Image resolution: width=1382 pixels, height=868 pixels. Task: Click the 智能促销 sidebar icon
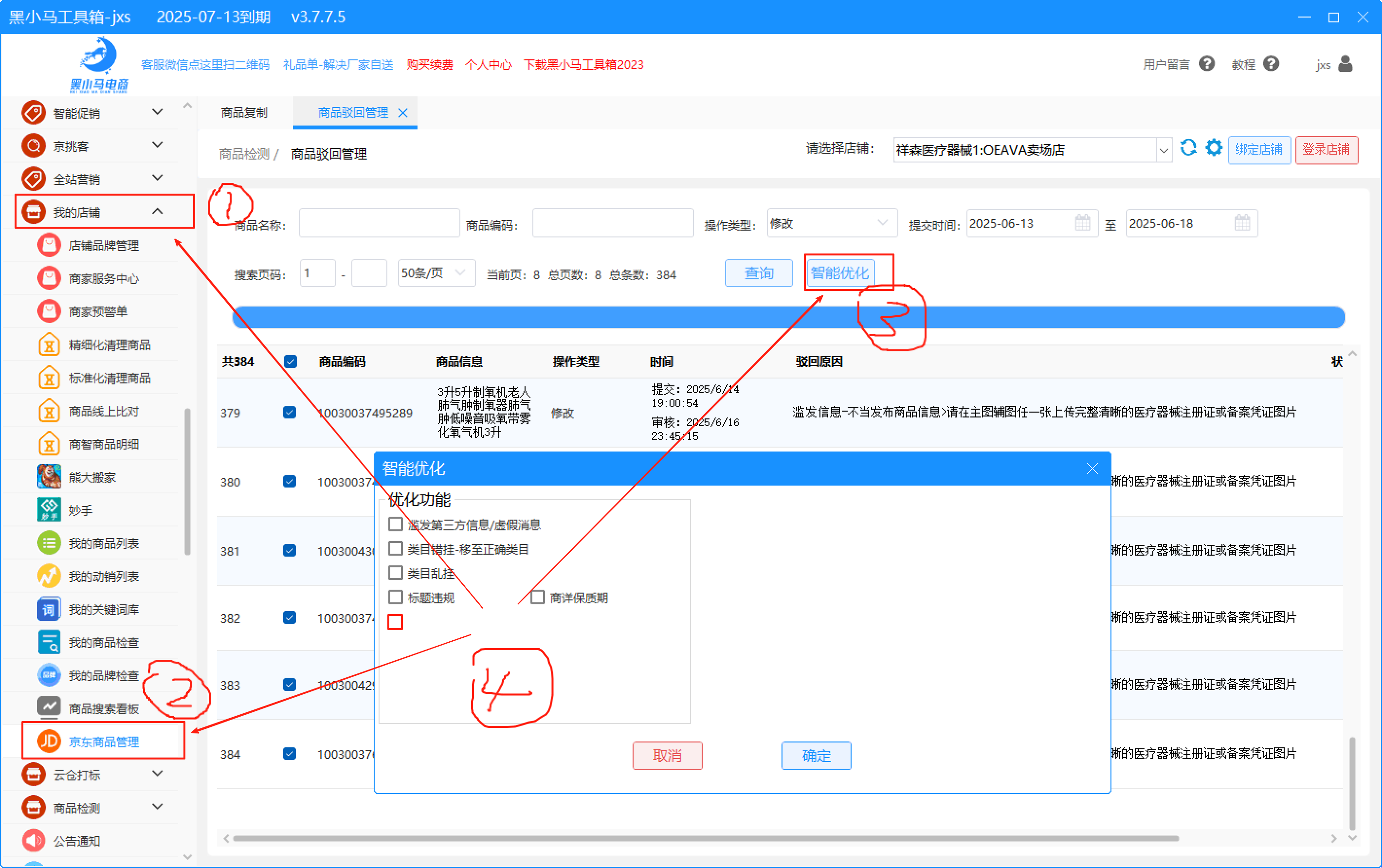click(33, 112)
